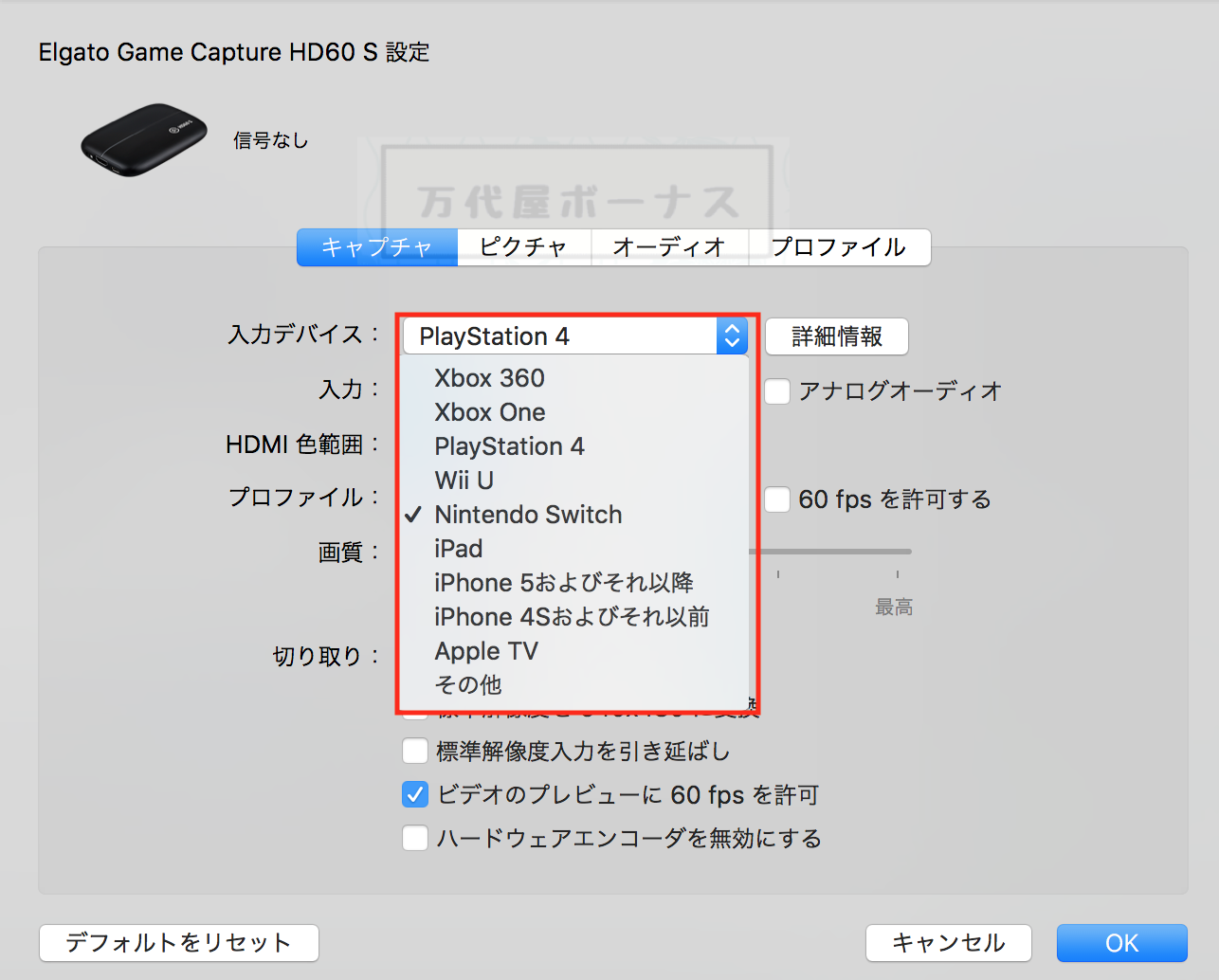1219x980 pixels.
Task: Switch to the キャプチャ tab
Action: pyautogui.click(x=377, y=247)
